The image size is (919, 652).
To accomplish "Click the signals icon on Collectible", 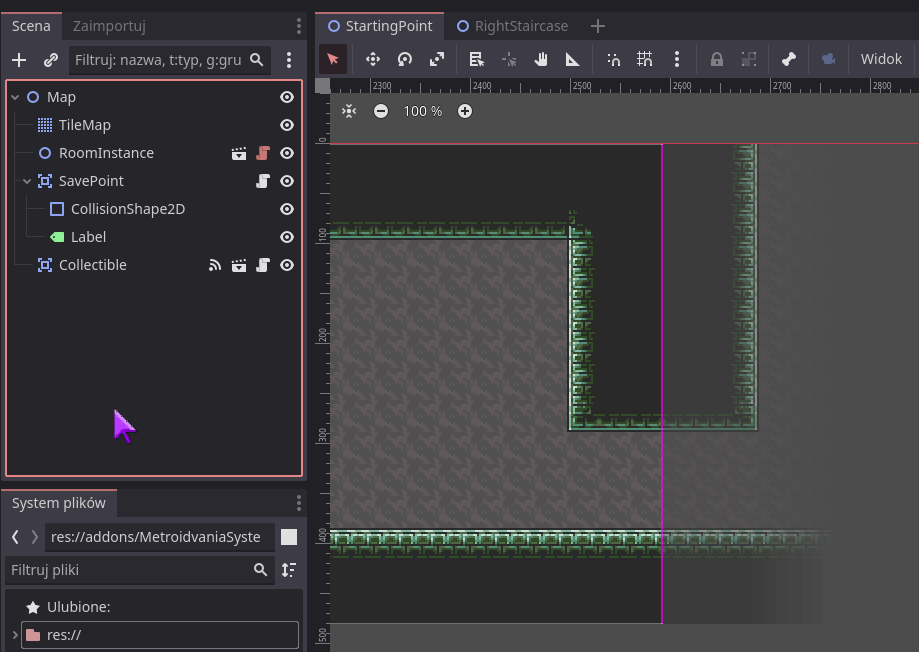I will [x=214, y=265].
